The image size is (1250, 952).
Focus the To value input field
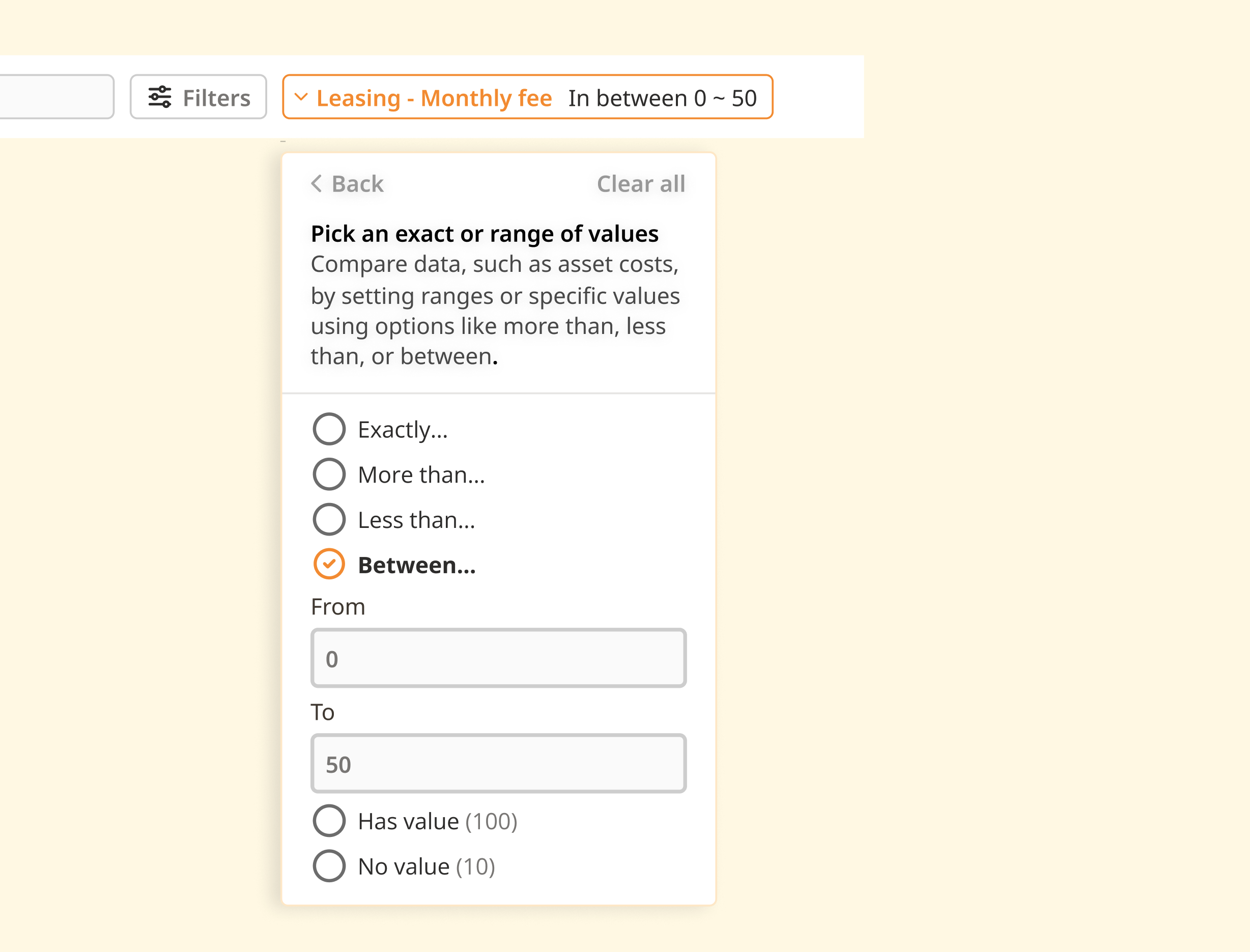(498, 763)
